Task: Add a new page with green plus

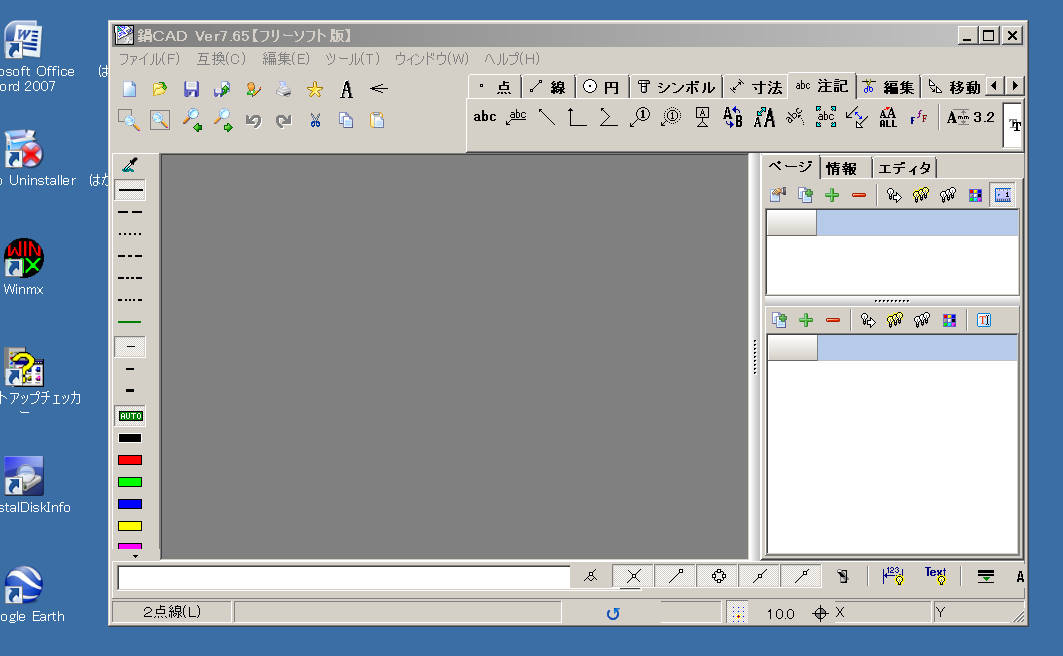Action: point(832,196)
